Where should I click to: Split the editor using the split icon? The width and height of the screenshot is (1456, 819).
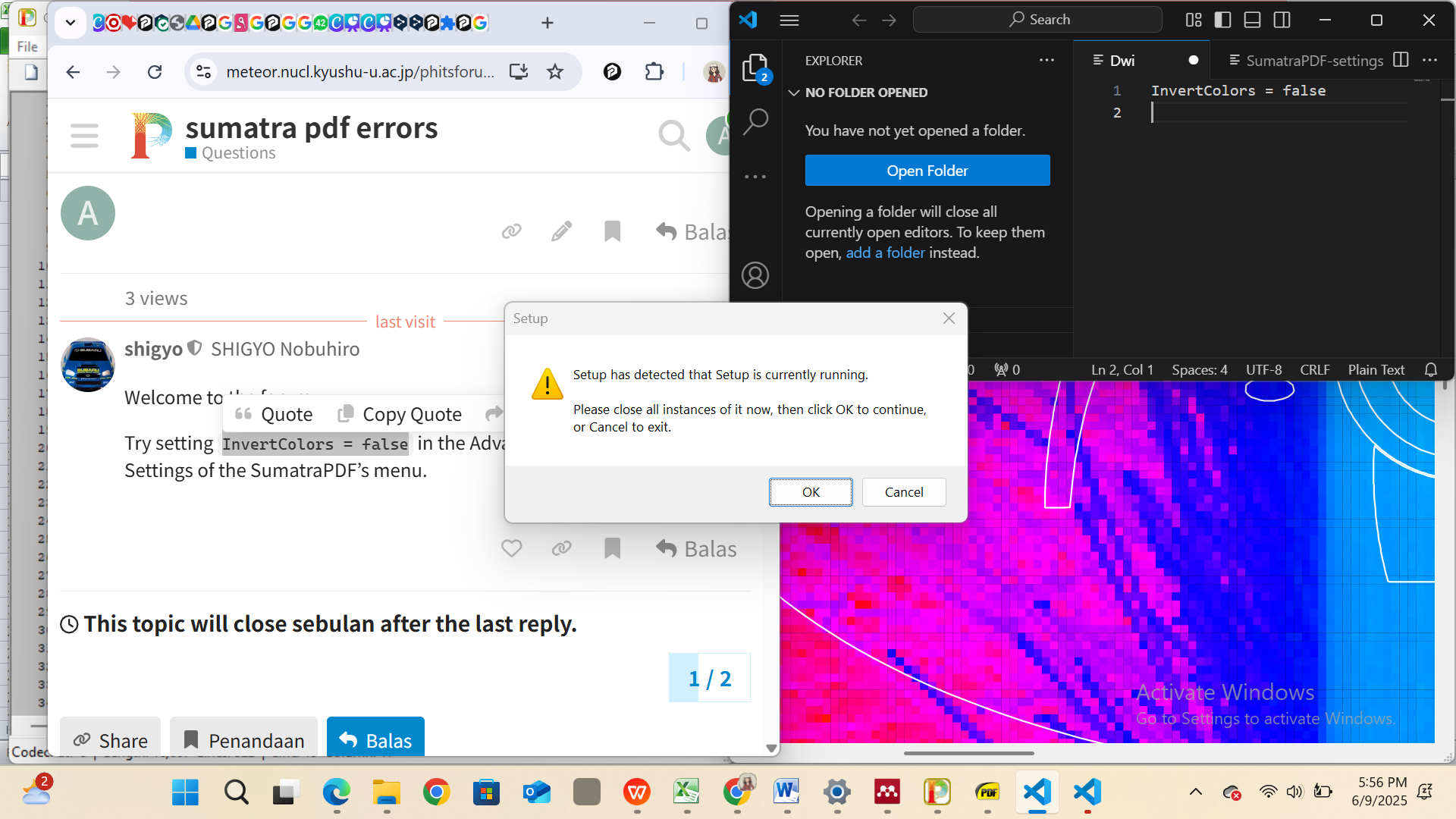(1400, 61)
